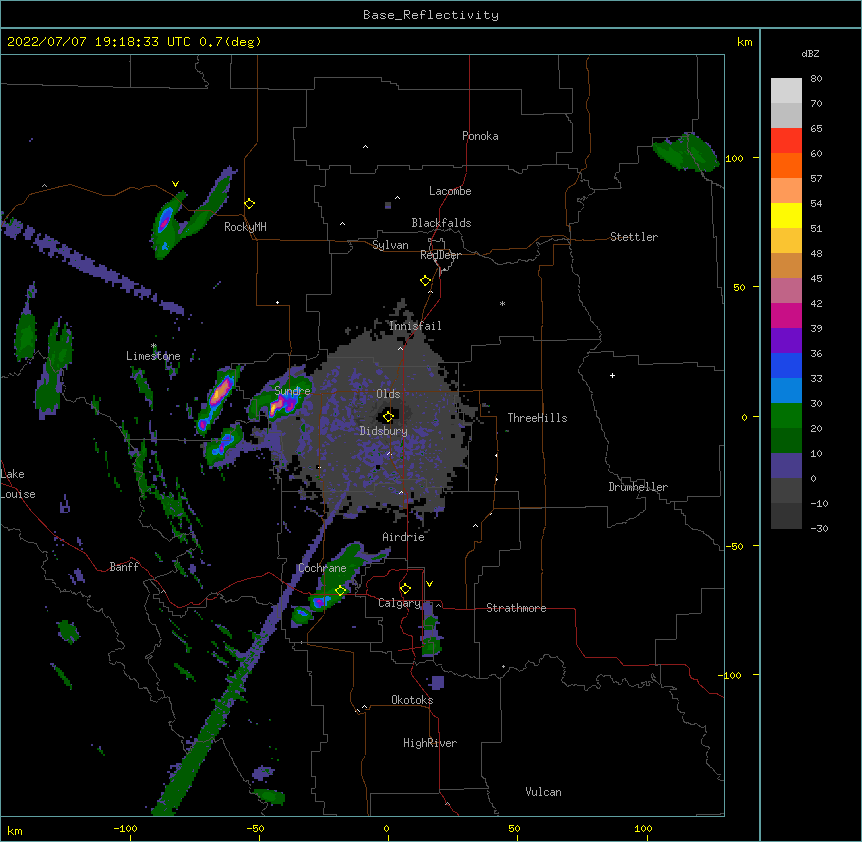Click the white plus marker north of Drumheller
Viewport: 862px width, 842px height.
click(x=612, y=375)
